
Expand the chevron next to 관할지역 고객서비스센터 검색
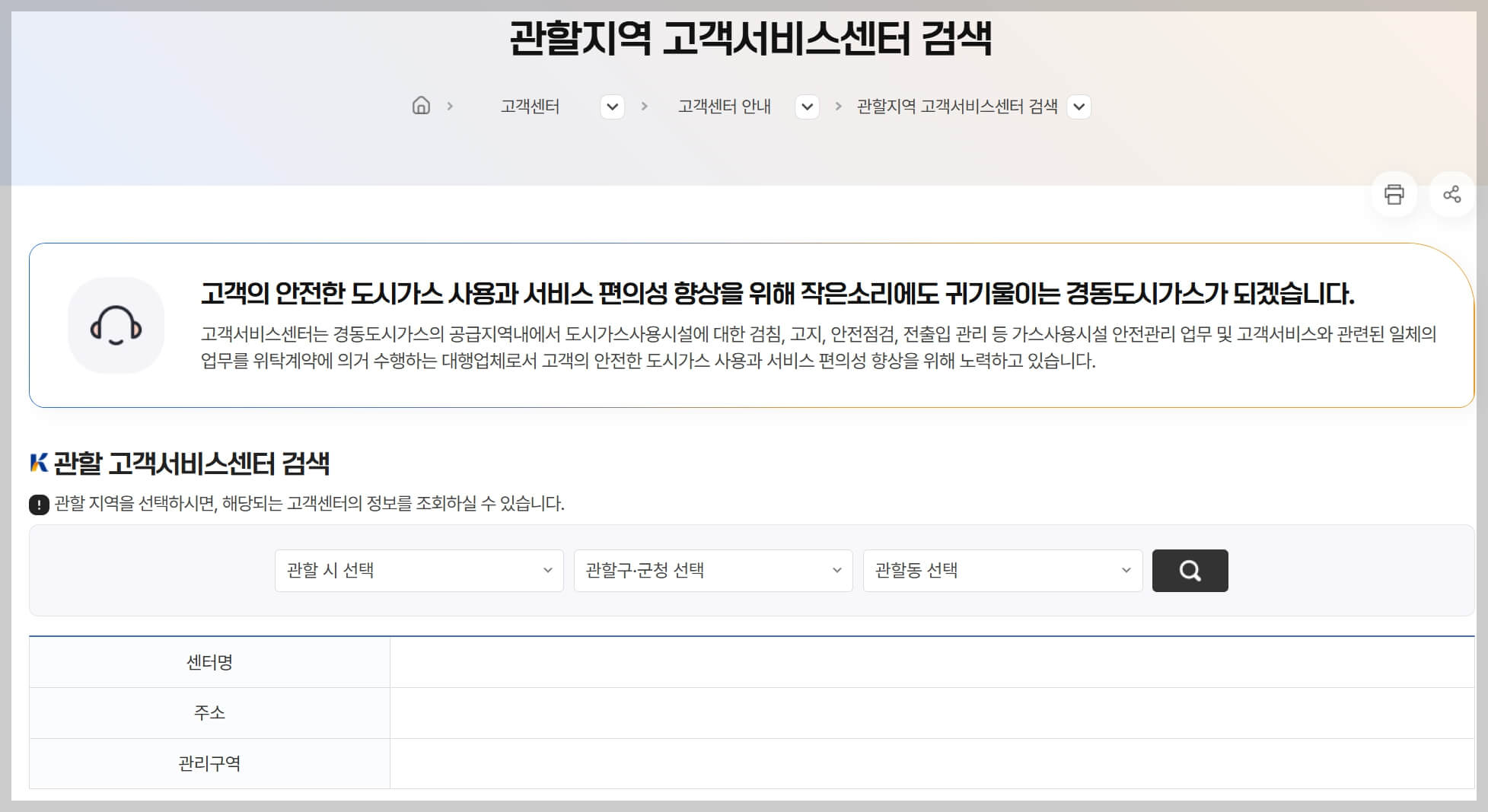pyautogui.click(x=1078, y=107)
